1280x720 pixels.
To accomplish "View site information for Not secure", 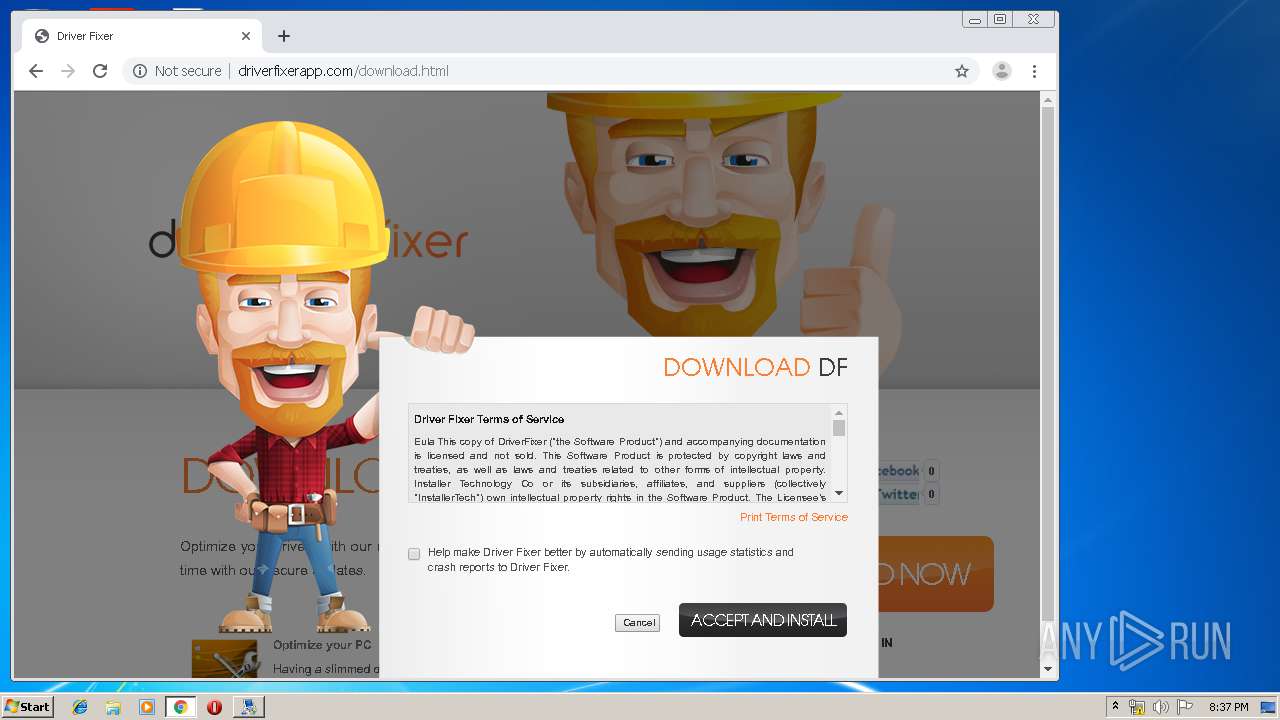I will pos(177,71).
